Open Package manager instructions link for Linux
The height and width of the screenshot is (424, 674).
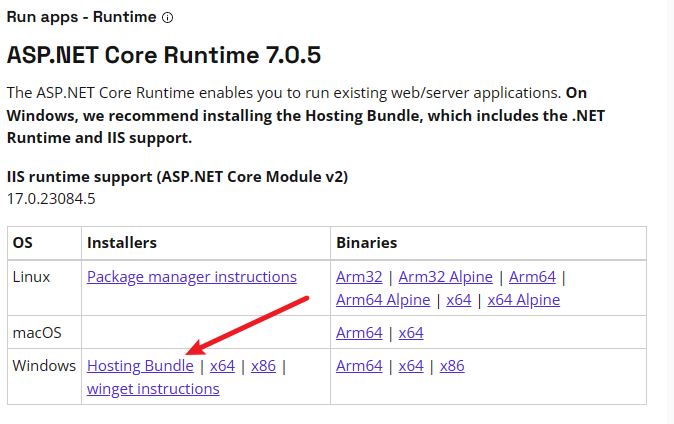click(x=192, y=277)
